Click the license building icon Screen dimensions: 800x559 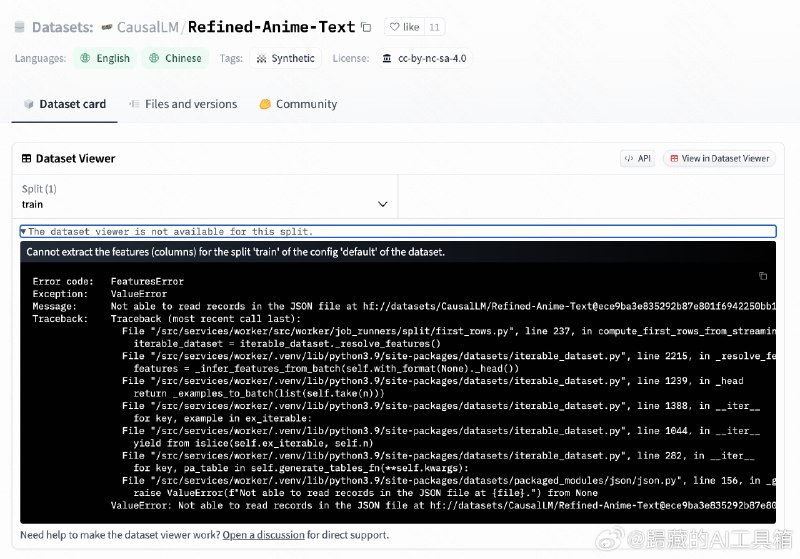coord(387,58)
